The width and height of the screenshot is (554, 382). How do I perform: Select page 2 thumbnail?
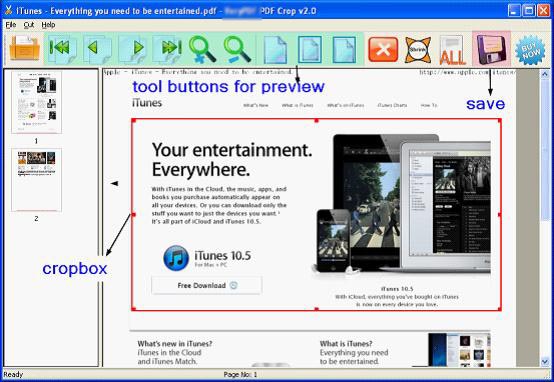36,180
